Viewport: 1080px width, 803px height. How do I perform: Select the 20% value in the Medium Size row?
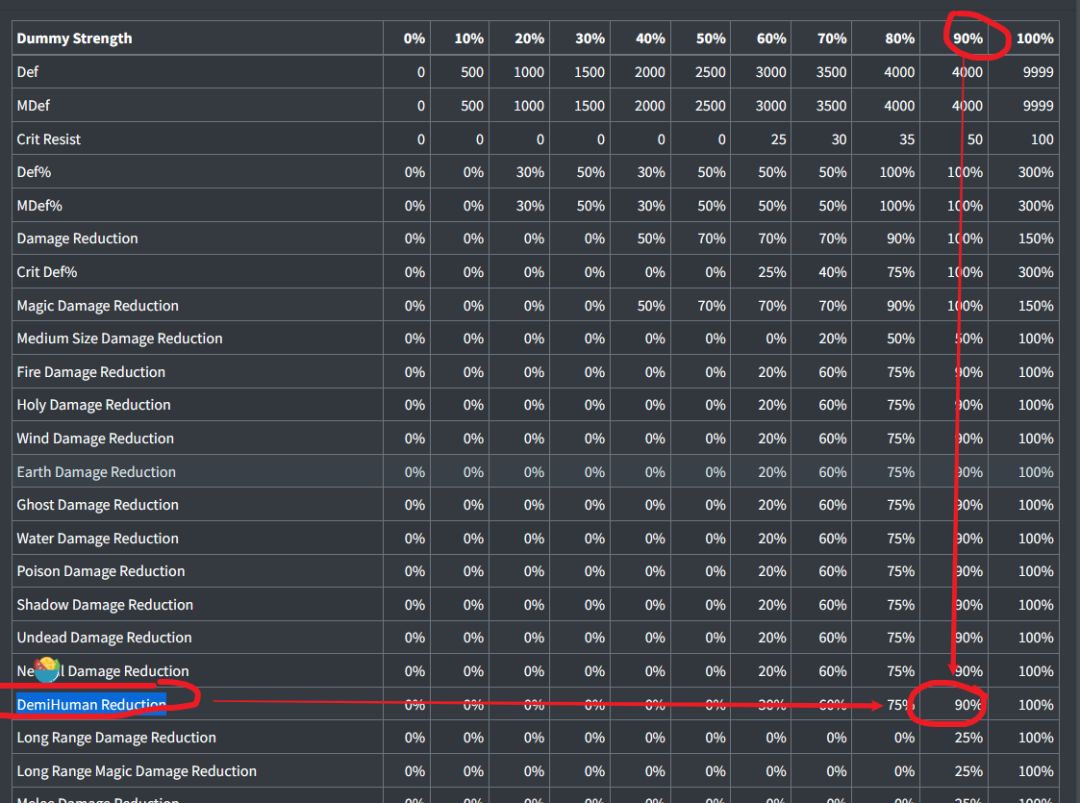(832, 338)
